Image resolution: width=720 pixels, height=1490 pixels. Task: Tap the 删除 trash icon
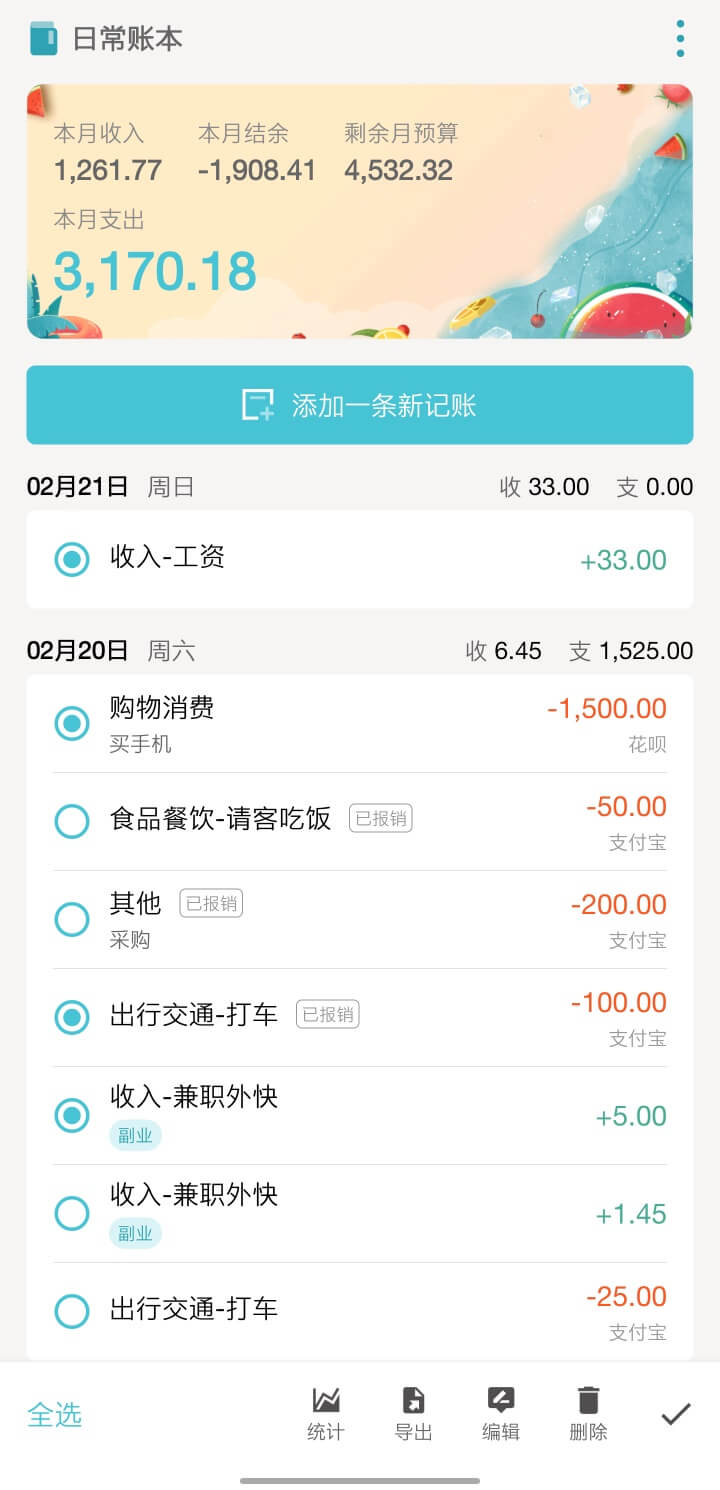(x=588, y=1413)
